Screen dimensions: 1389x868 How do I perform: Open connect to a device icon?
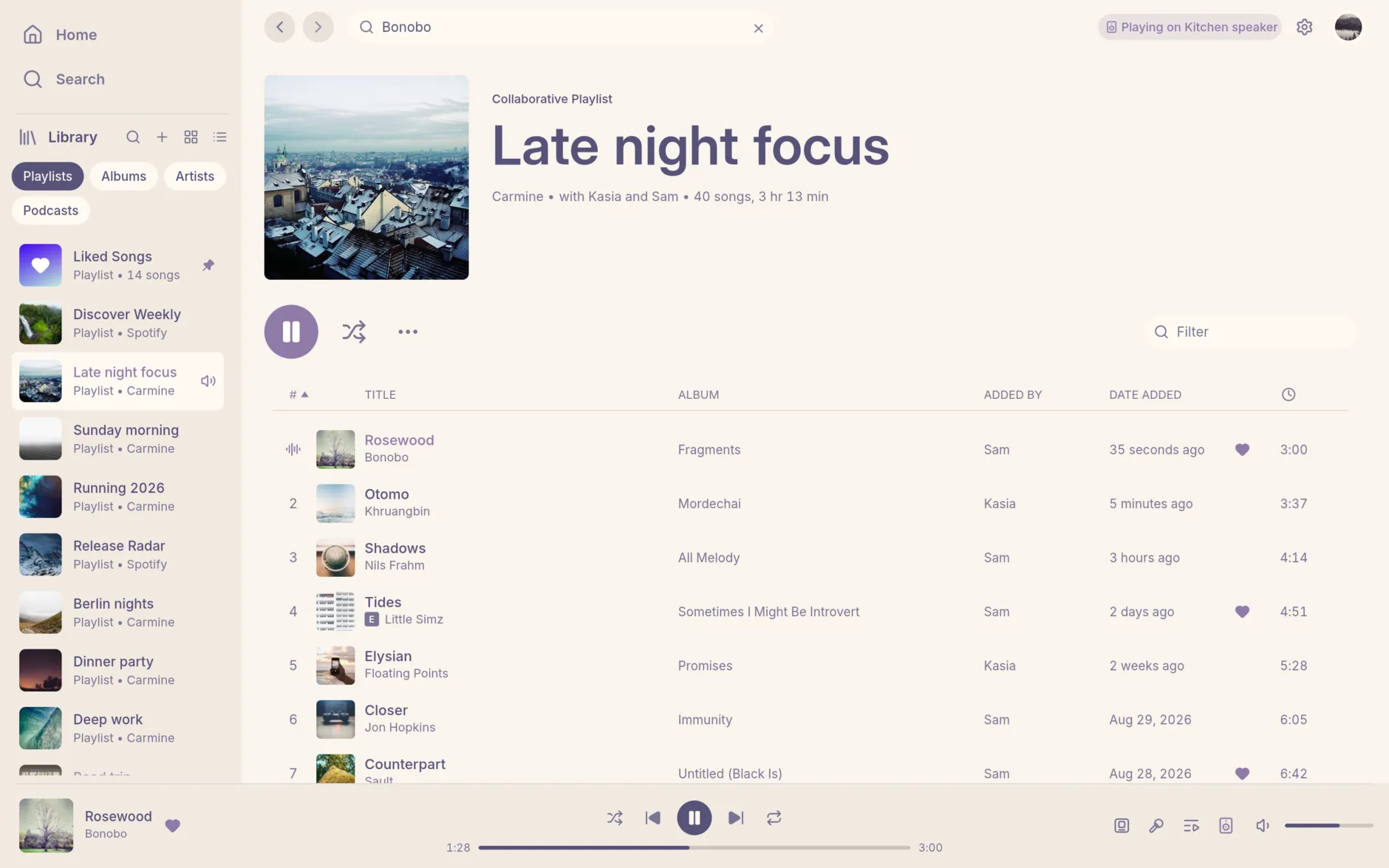[1226, 825]
